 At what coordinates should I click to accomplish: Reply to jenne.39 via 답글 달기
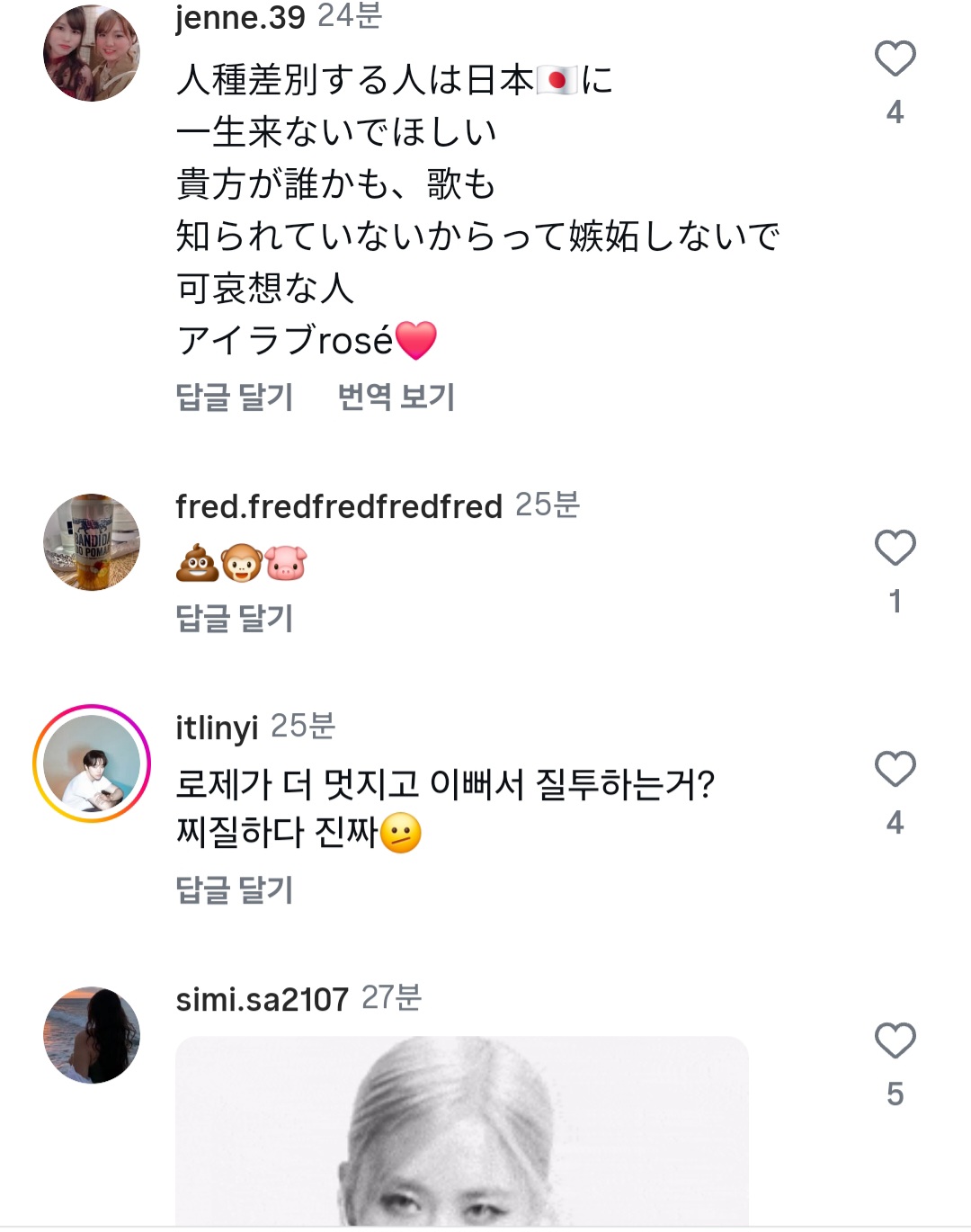coord(235,397)
